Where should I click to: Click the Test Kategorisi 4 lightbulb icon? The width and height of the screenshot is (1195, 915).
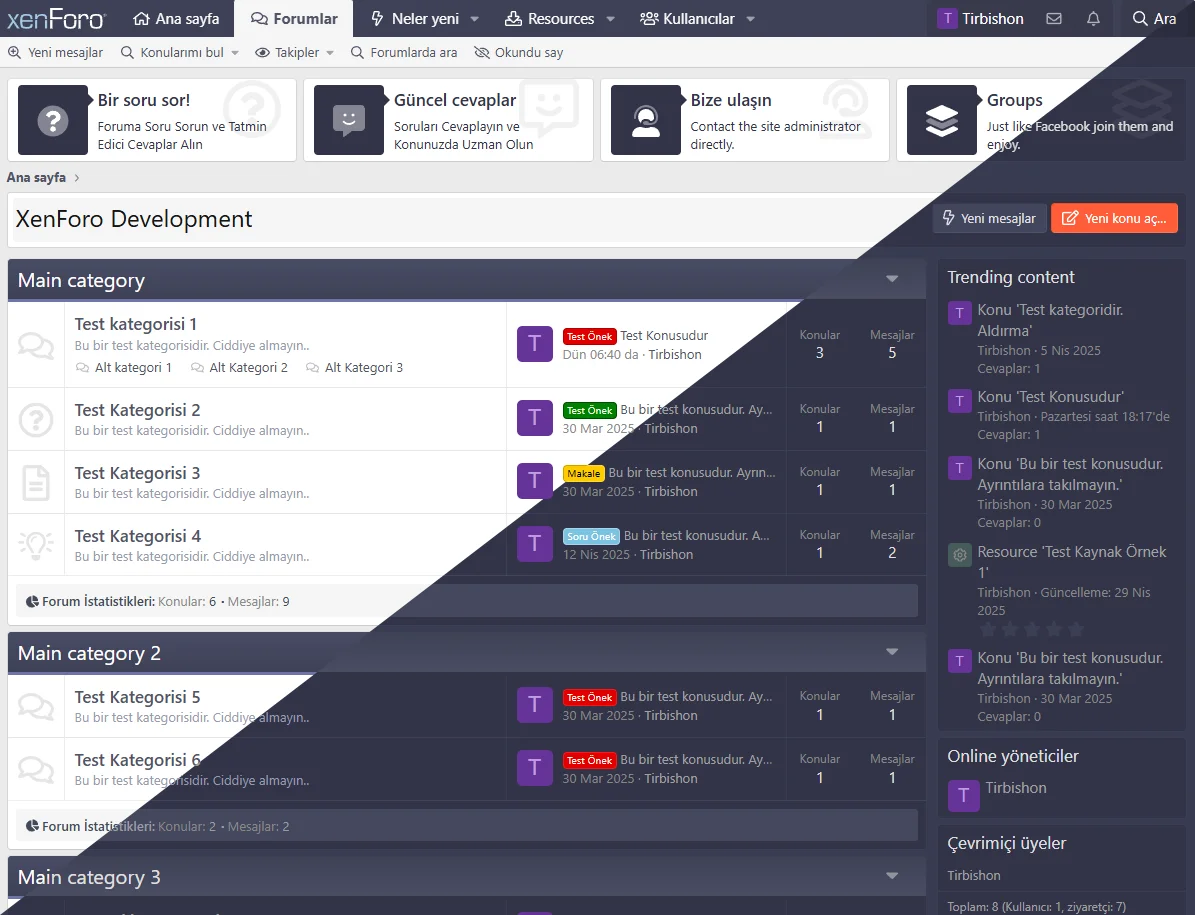(36, 545)
